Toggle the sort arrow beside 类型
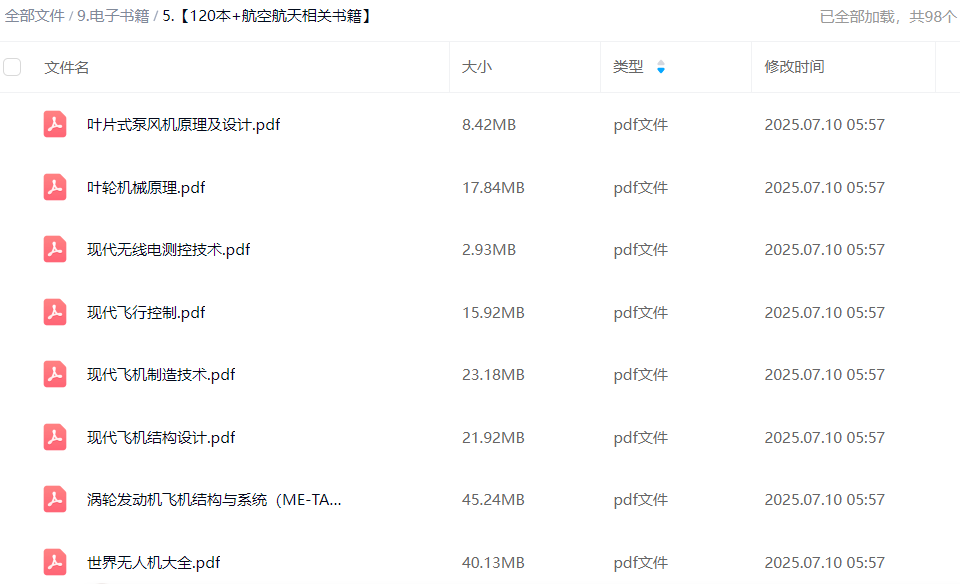Viewport: 960px width, 584px height. click(x=661, y=67)
